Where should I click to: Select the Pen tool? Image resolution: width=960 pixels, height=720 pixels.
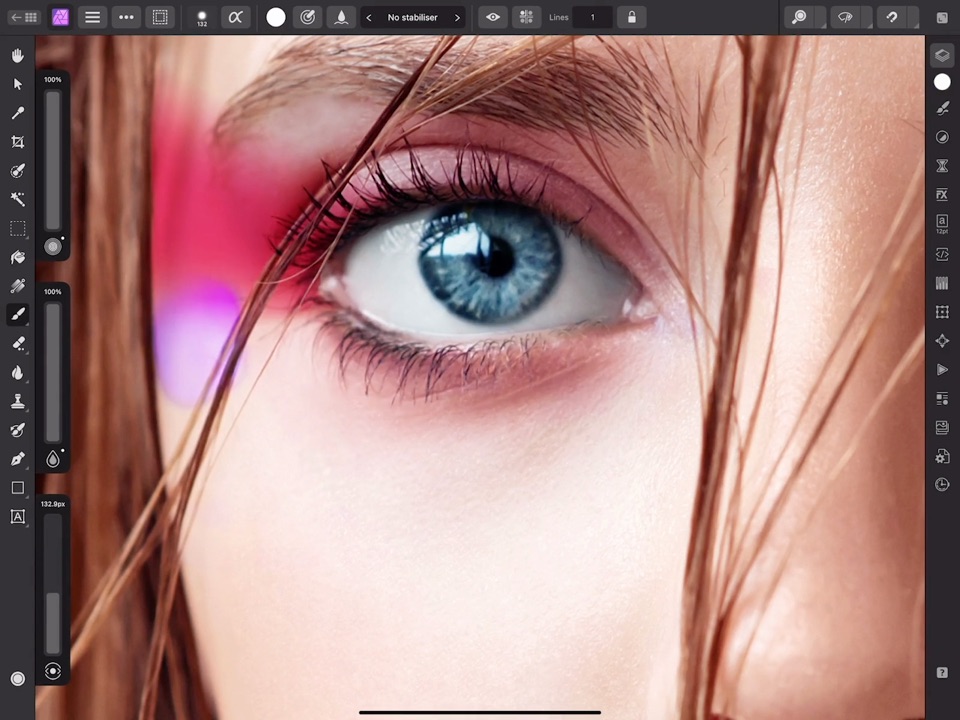pos(17,459)
